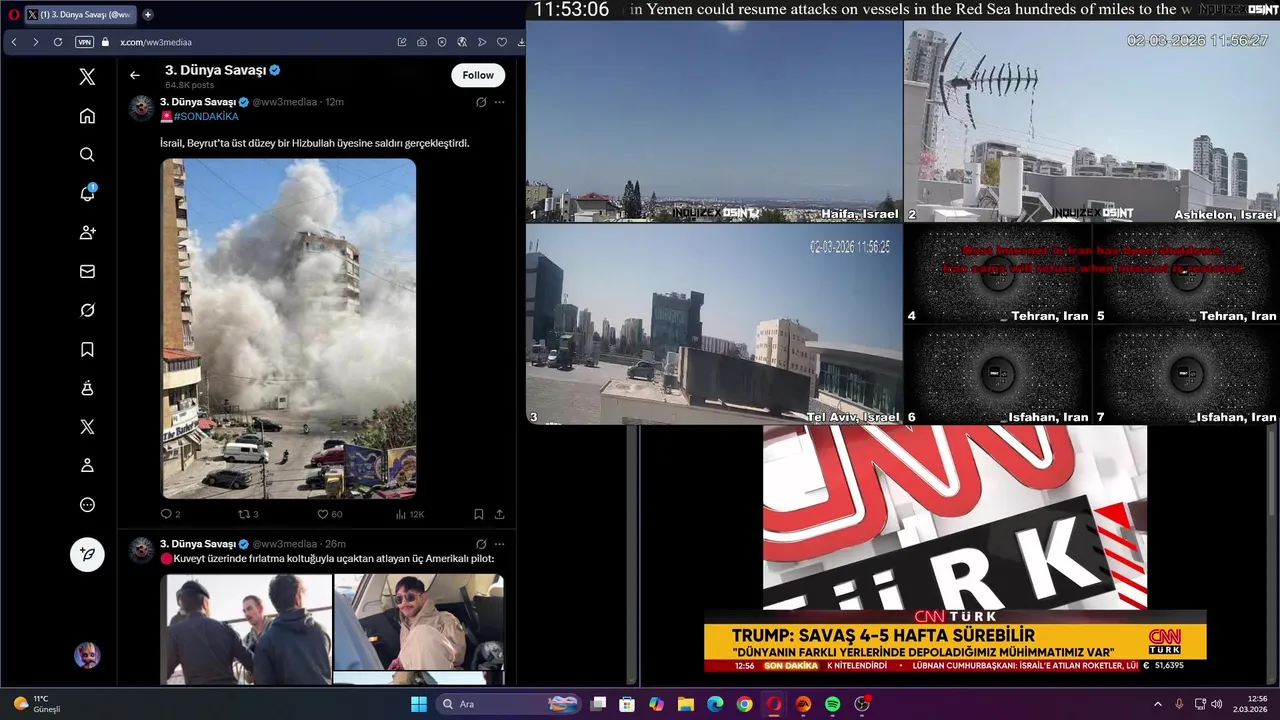The width and height of the screenshot is (1280, 720).
Task: Select Tehran, Iran camera feed 4
Action: coord(997,273)
